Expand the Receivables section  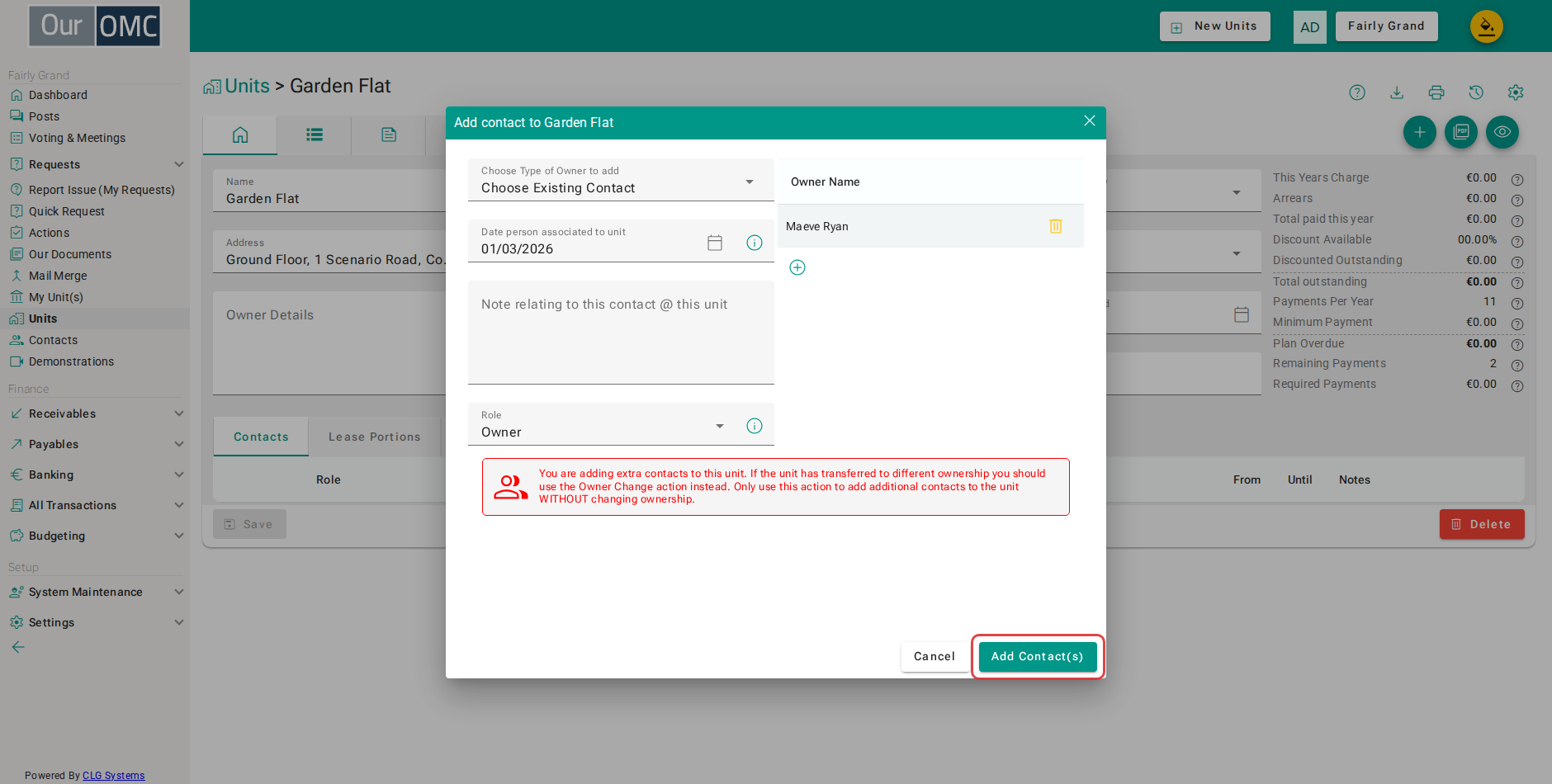(x=95, y=413)
